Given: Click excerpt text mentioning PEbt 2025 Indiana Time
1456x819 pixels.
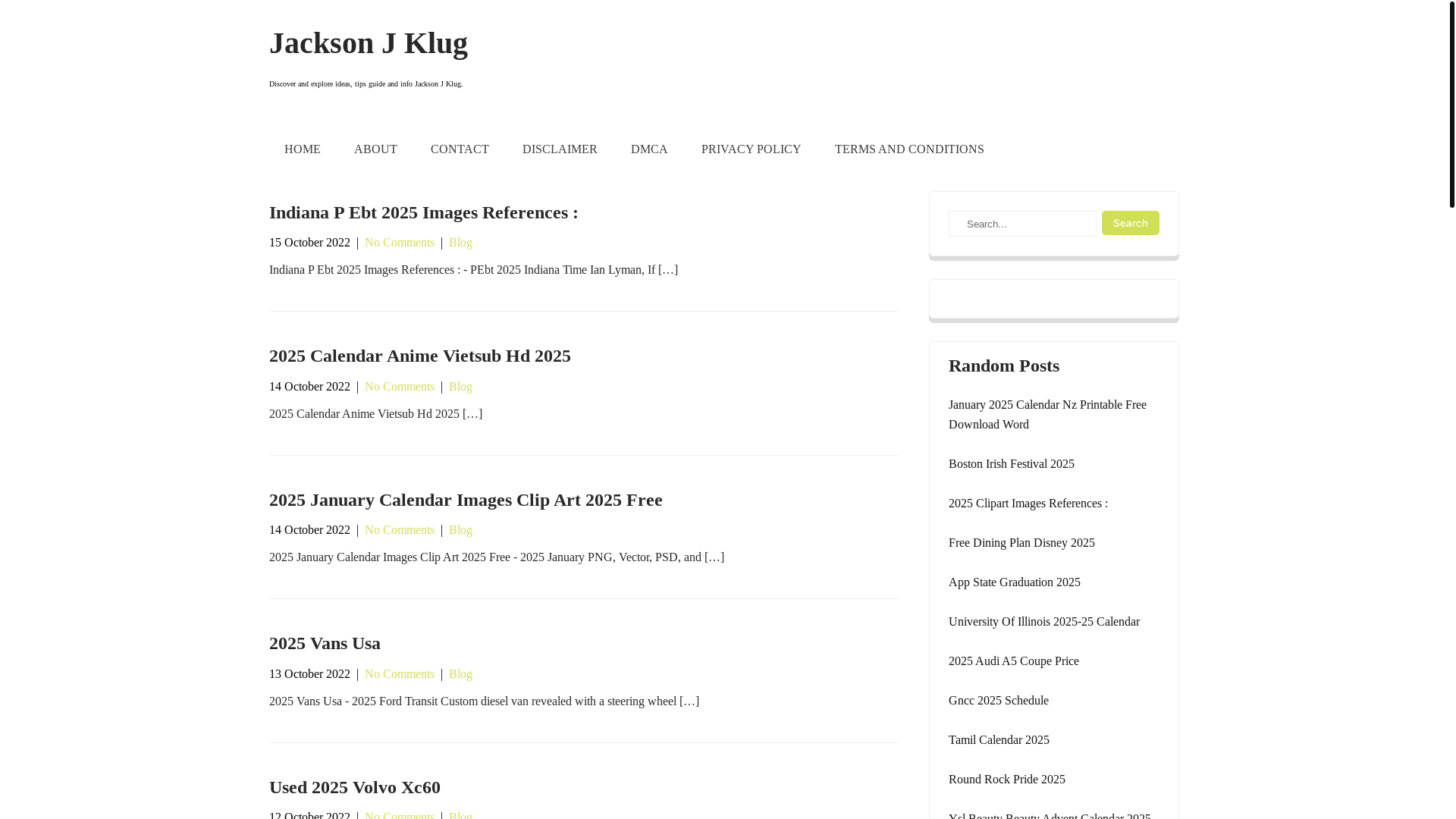Looking at the screenshot, I should tap(473, 270).
